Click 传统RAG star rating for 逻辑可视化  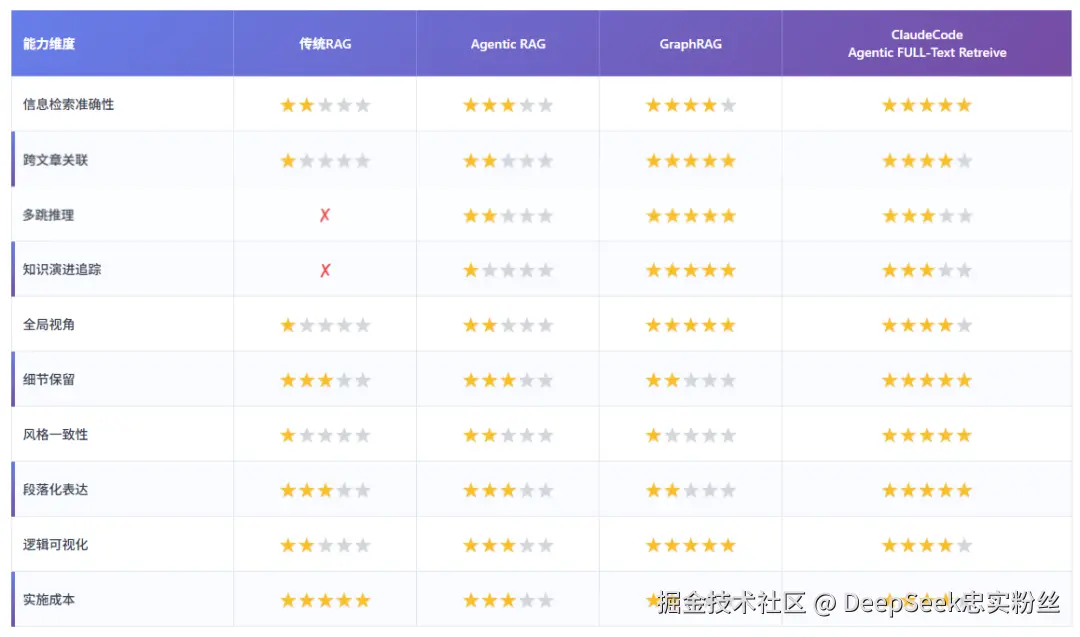325,546
